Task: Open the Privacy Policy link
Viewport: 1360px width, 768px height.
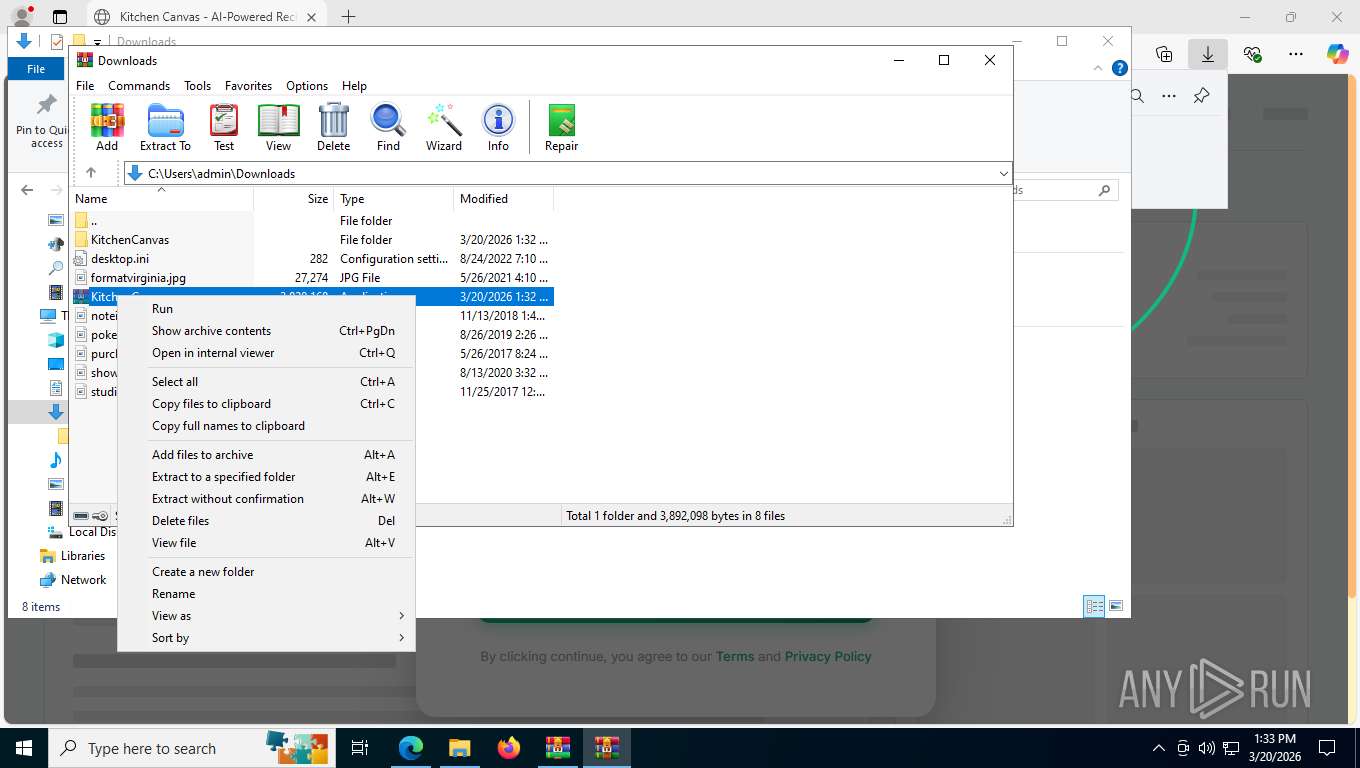Action: click(x=828, y=657)
